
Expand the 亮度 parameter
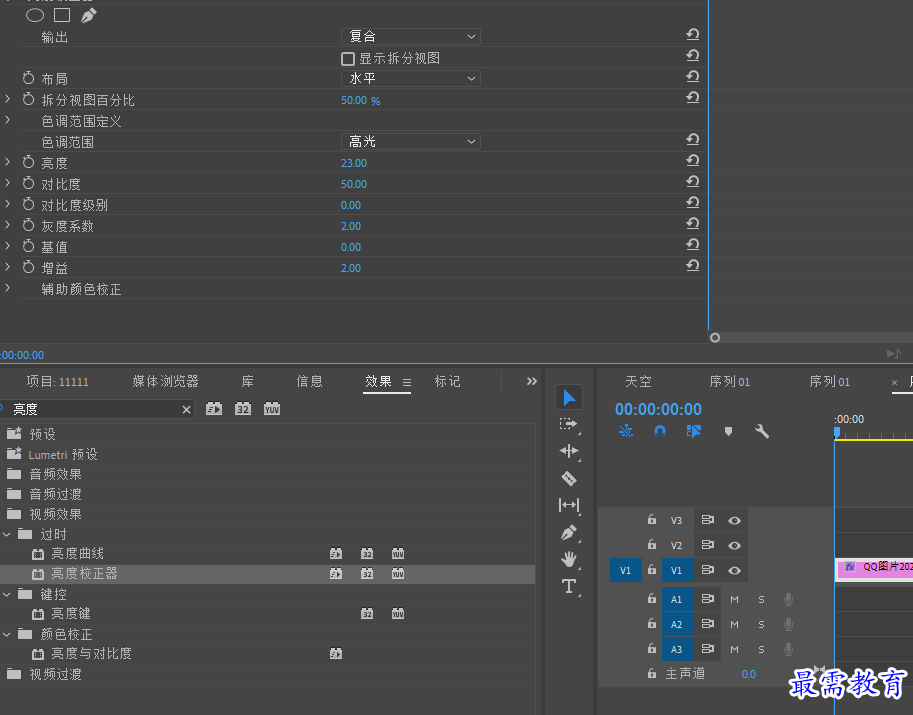click(x=8, y=162)
